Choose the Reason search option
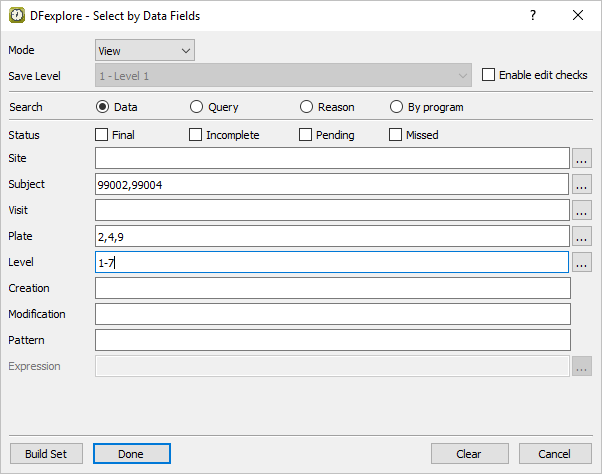 tap(306, 107)
